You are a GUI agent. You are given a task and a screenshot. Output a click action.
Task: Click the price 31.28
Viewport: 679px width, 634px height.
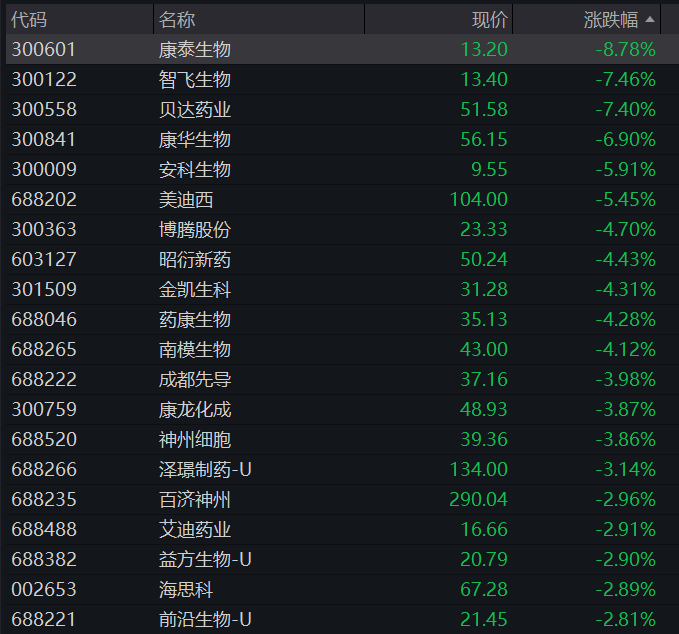[x=484, y=289]
